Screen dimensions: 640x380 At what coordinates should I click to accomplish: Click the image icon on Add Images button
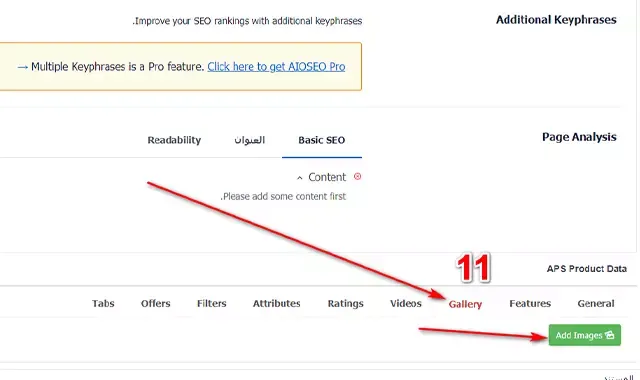click(610, 335)
